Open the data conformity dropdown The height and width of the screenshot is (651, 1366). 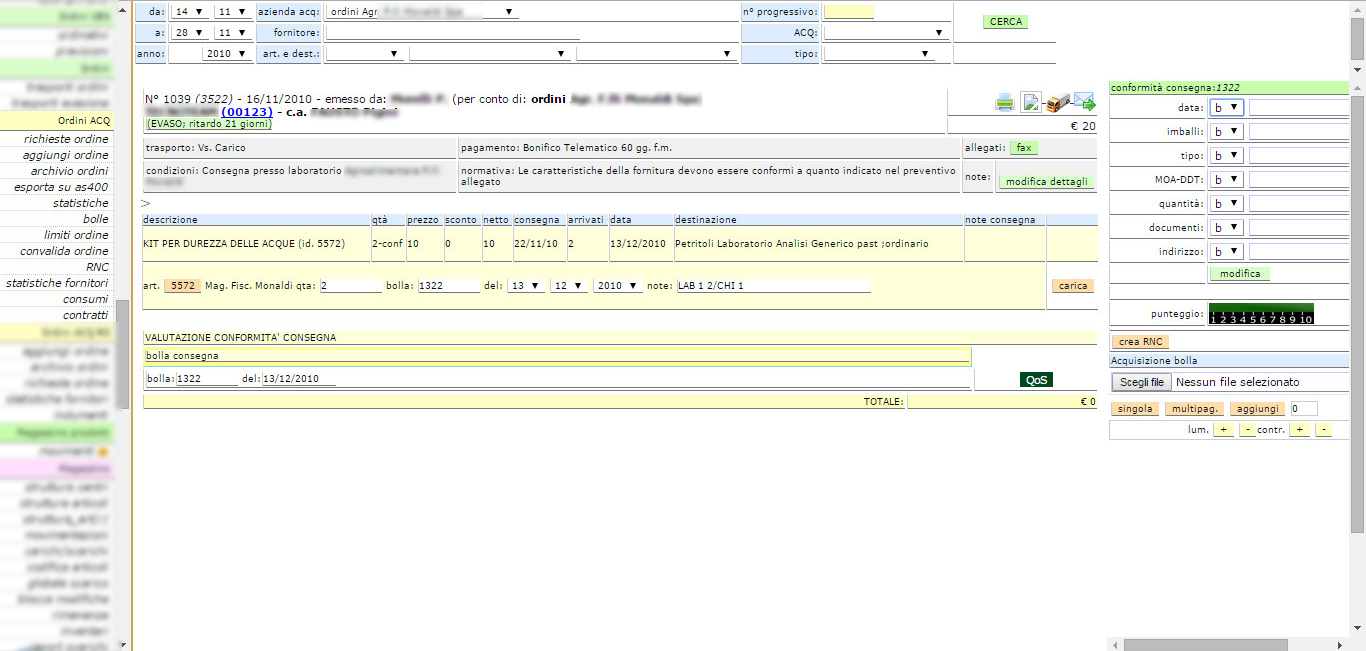[1226, 108]
